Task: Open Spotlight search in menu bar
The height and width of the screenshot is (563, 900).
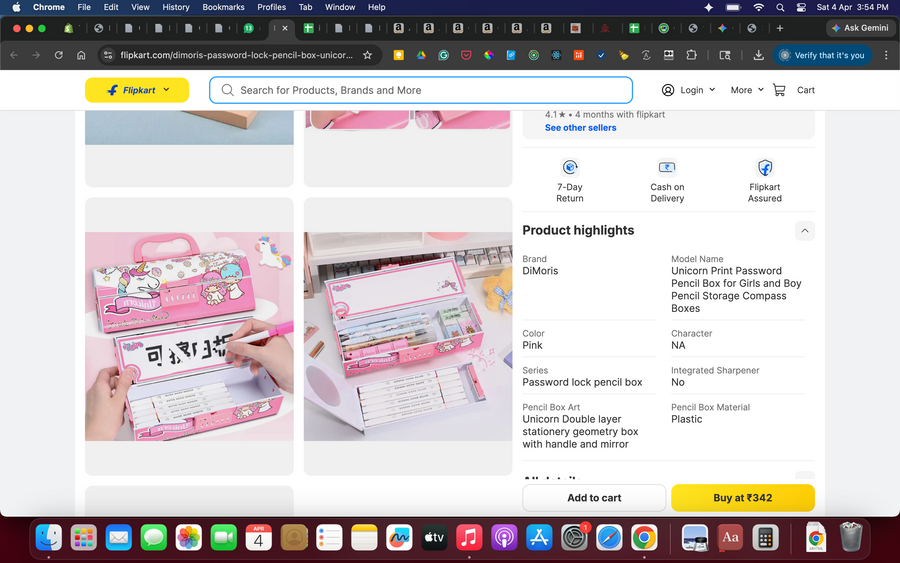Action: coord(779,7)
